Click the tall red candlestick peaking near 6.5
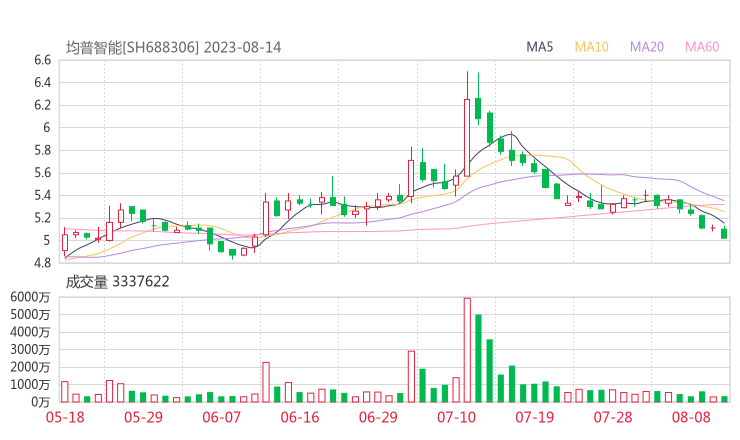Screen dimensions: 740x440 (x=467, y=124)
